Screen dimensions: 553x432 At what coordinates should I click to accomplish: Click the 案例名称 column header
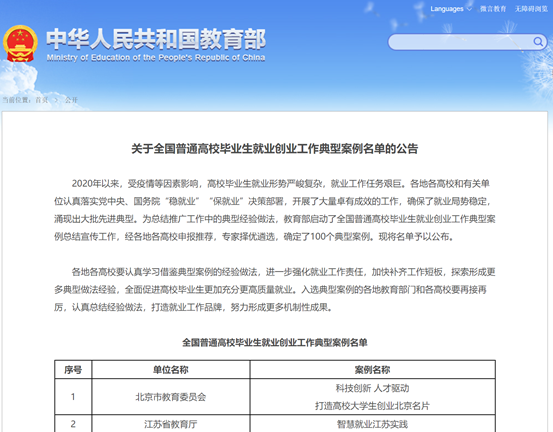coord(372,370)
